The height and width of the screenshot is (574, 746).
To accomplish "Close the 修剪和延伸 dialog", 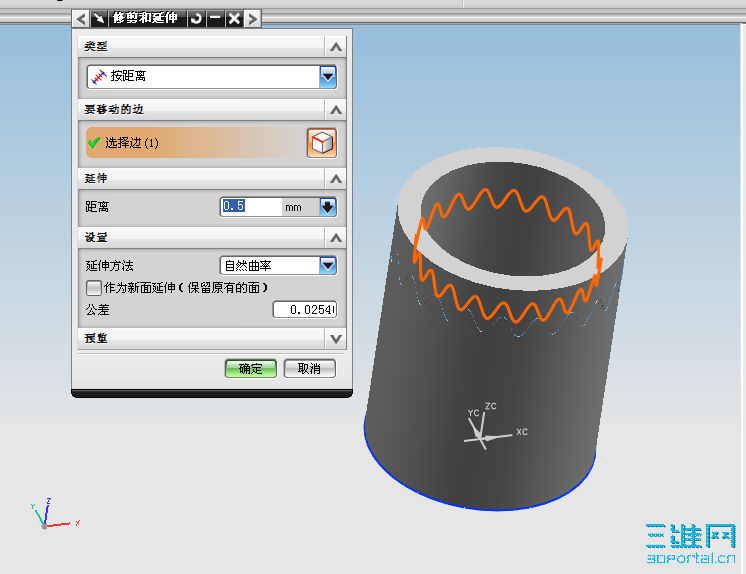I will pos(235,19).
